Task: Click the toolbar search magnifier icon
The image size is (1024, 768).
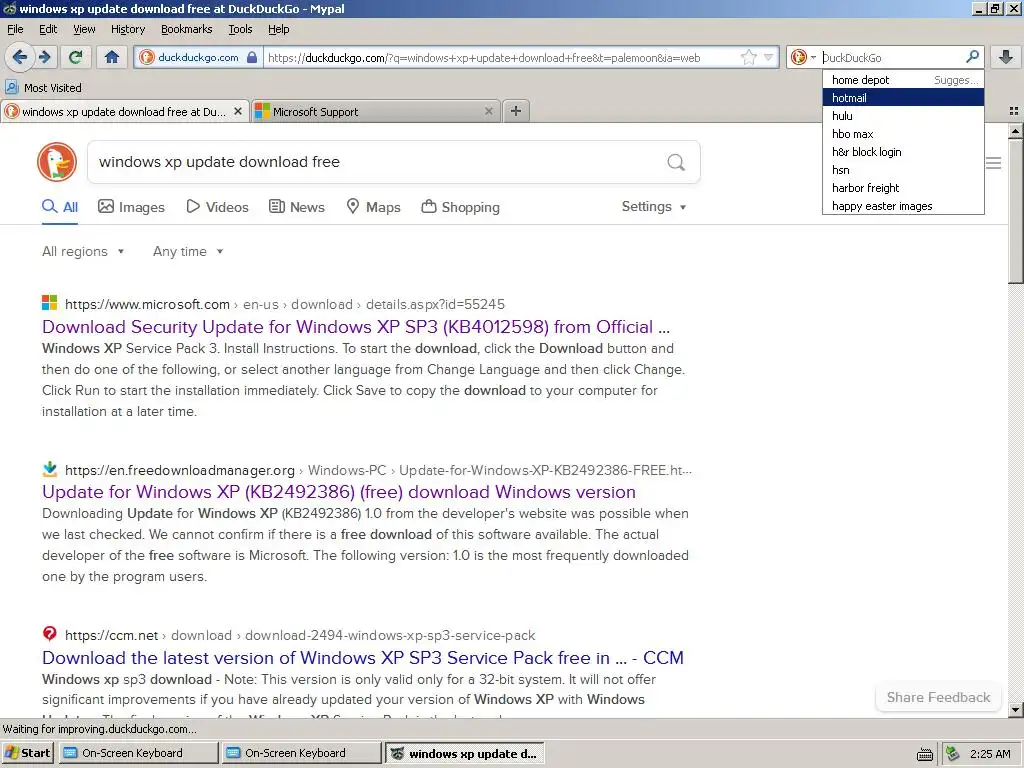Action: (x=972, y=57)
